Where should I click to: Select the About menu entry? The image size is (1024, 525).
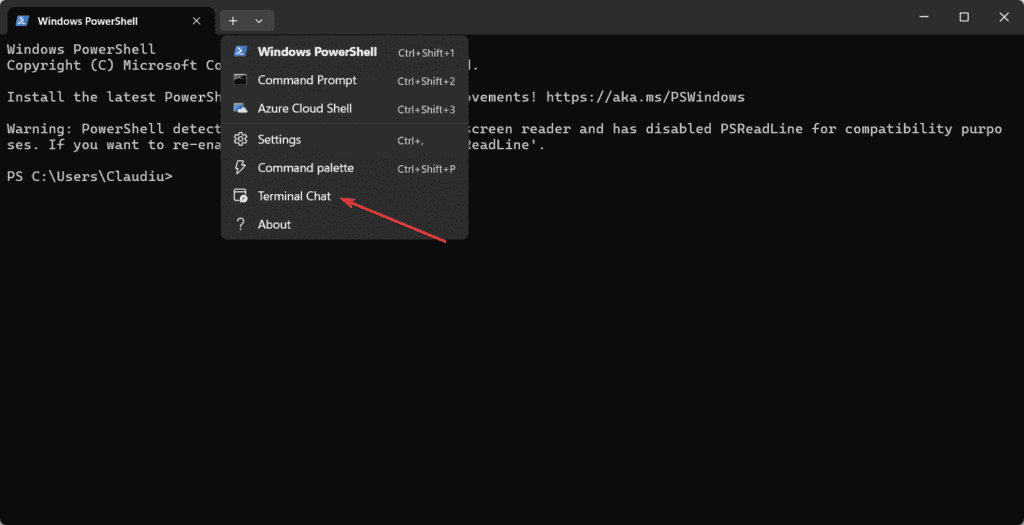point(344,224)
